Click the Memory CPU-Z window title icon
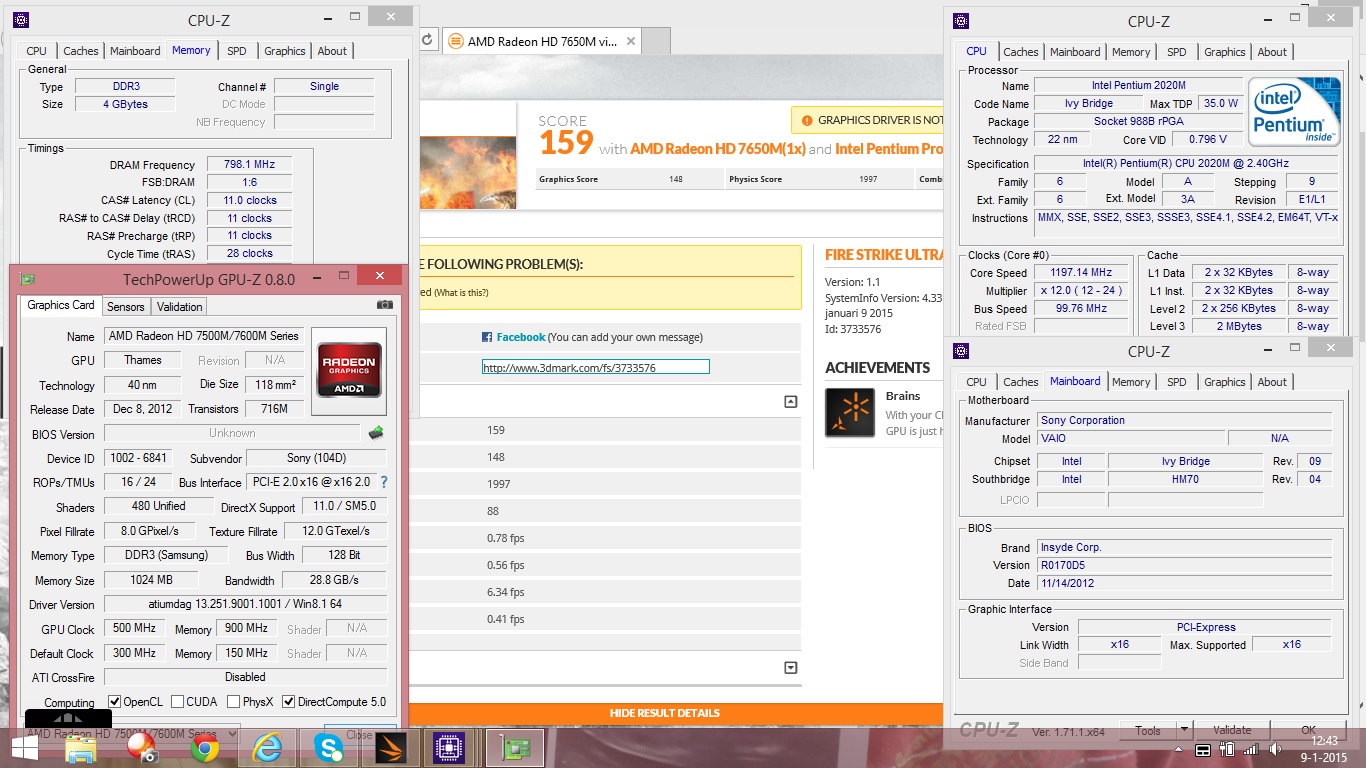The width and height of the screenshot is (1366, 768). tap(21, 20)
